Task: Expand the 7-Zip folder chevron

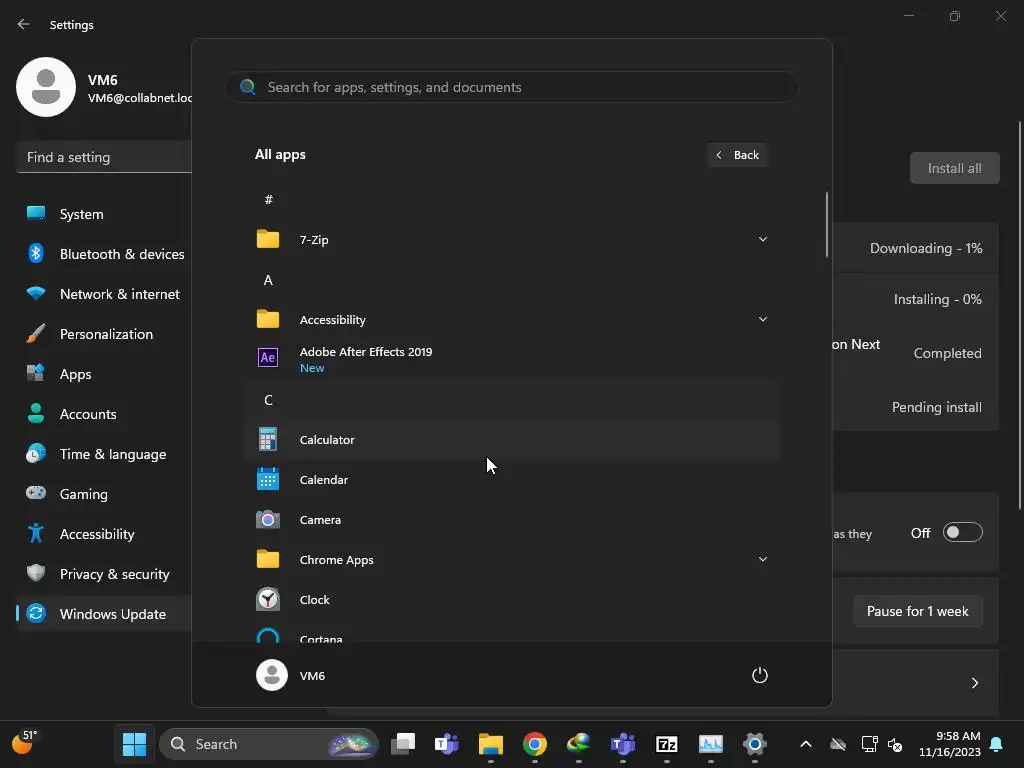Action: 762,239
